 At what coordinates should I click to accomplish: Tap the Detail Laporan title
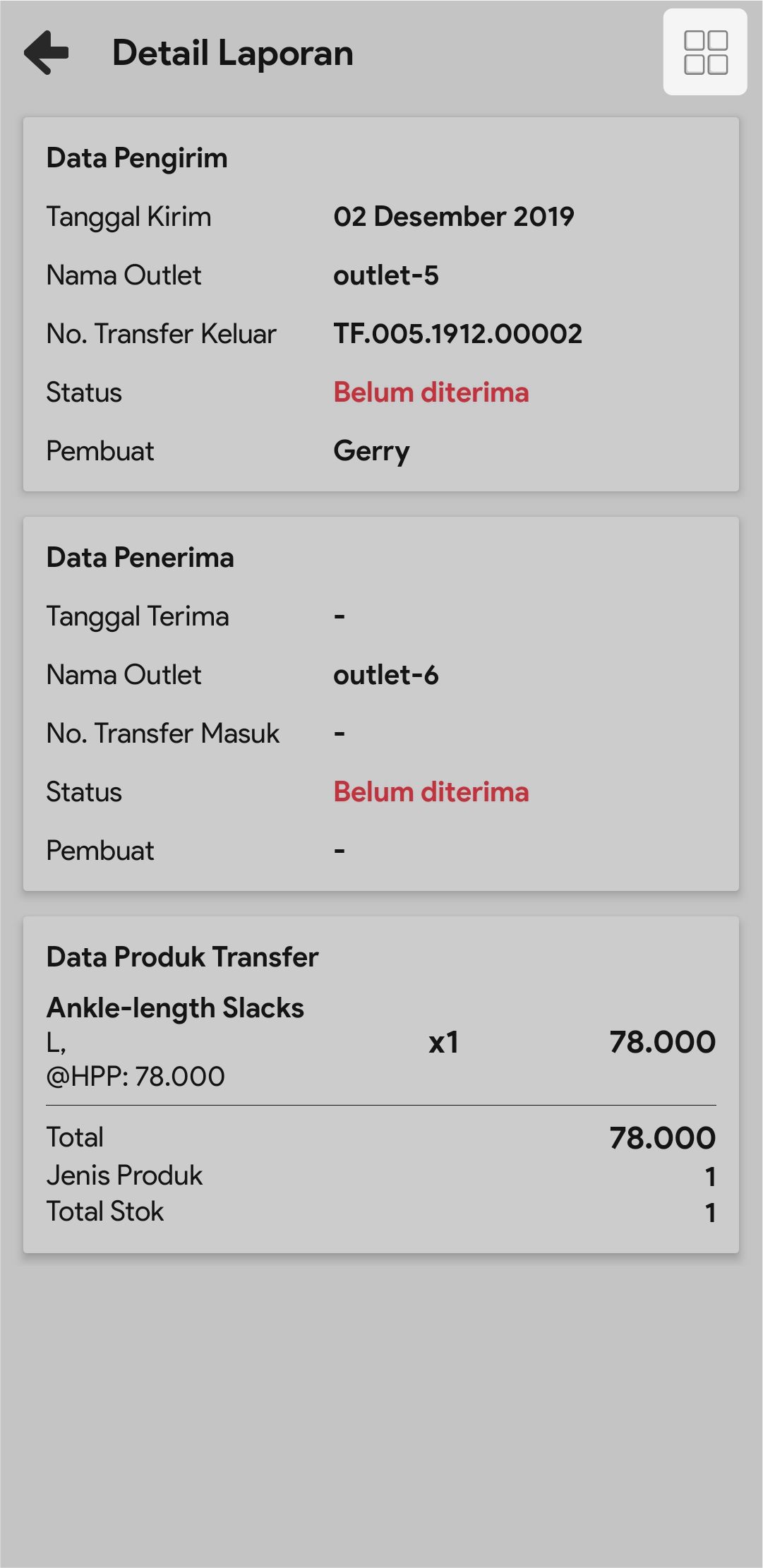(x=232, y=54)
